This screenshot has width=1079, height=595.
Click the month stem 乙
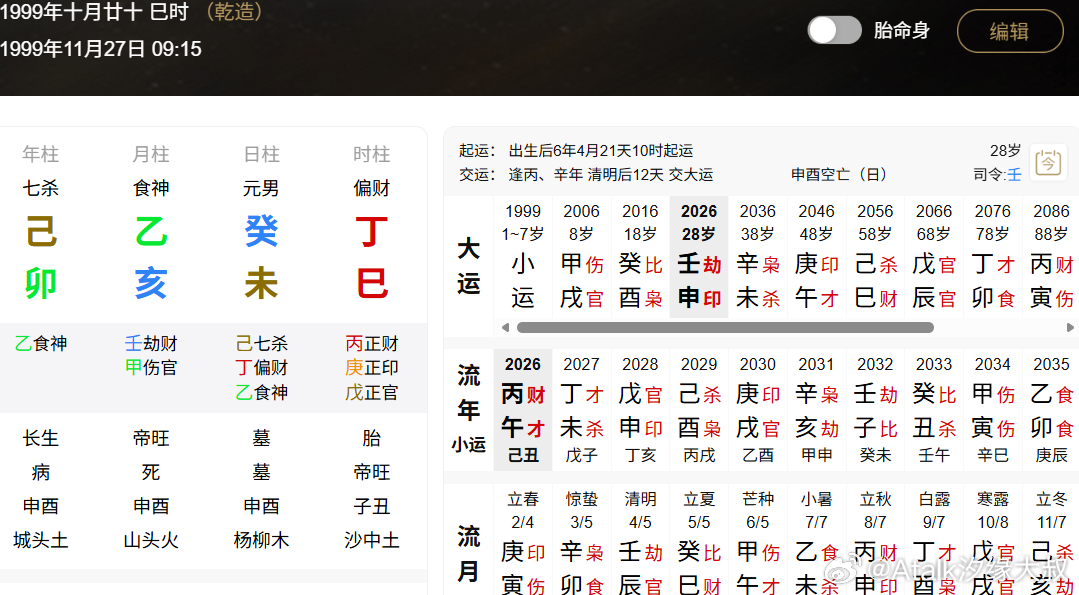[x=151, y=232]
